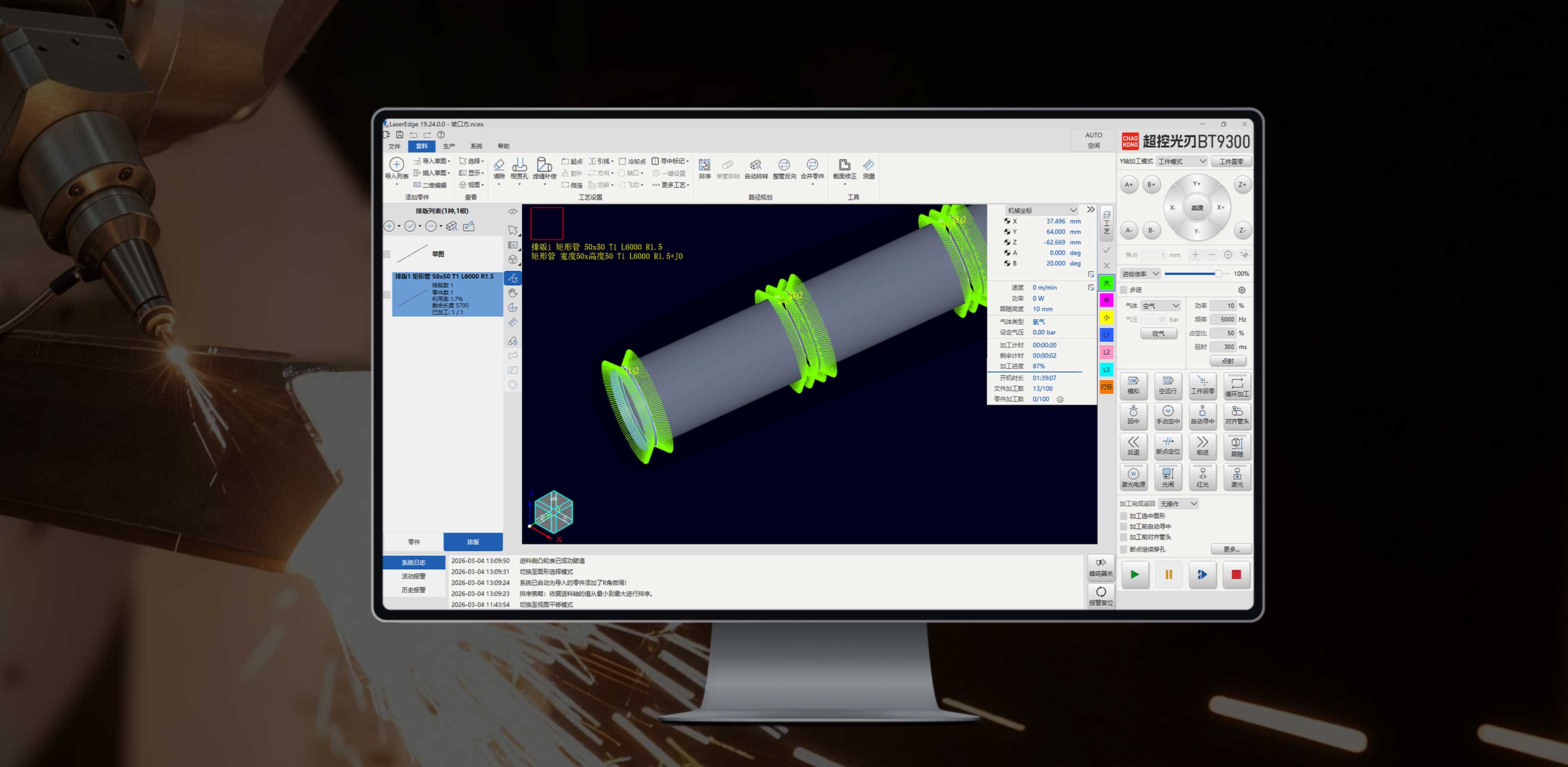Image resolution: width=1568 pixels, height=767 pixels.
Task: Click the 进给倍率 feed rate slider
Action: tap(1193, 274)
